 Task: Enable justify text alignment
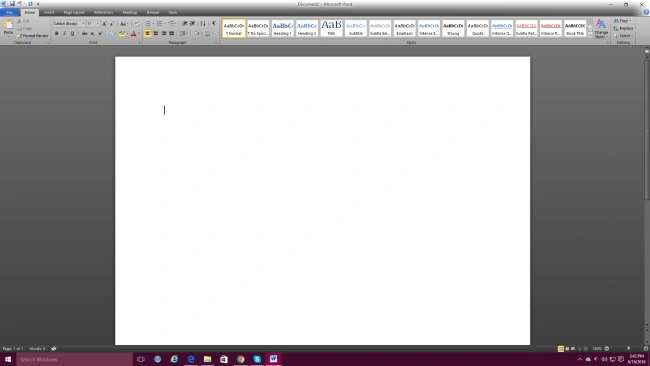[172, 34]
